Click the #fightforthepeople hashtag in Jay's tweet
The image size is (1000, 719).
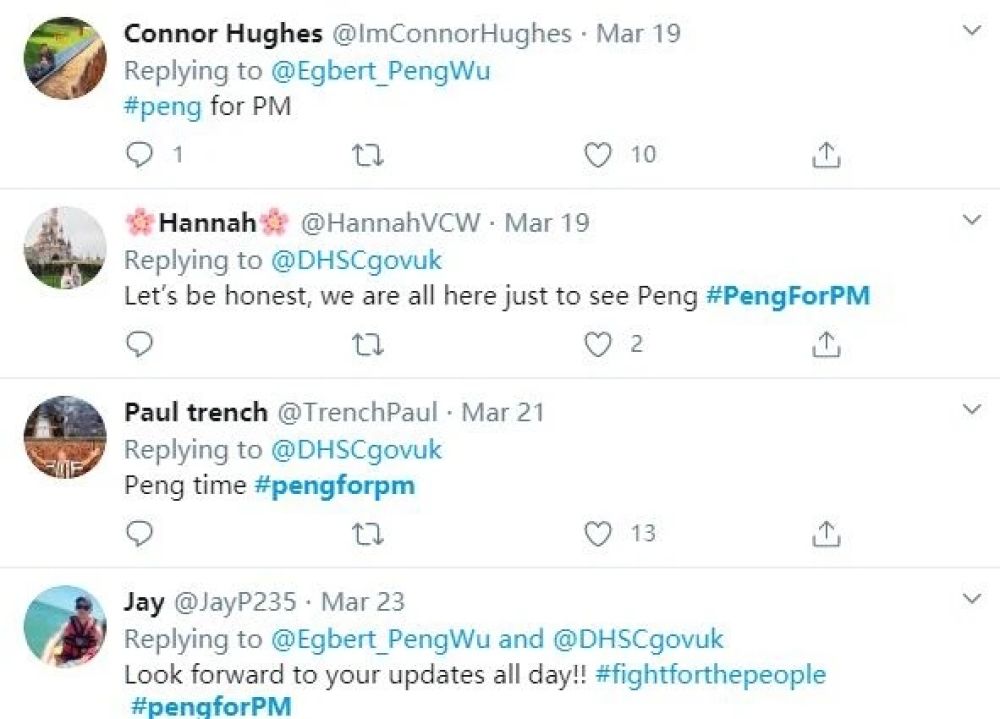(x=710, y=674)
